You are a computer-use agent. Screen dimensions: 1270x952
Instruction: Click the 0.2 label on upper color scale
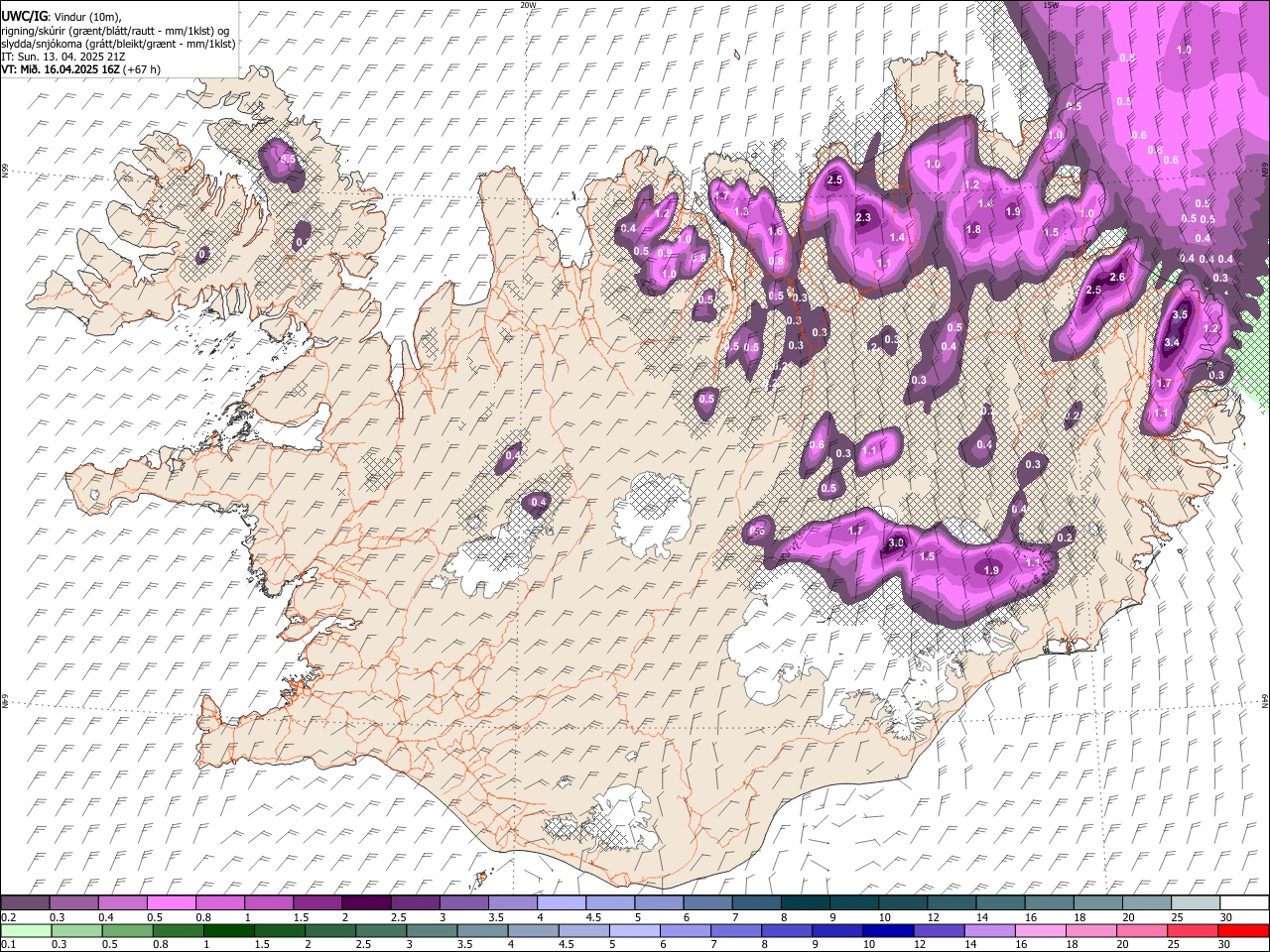pos(7,917)
